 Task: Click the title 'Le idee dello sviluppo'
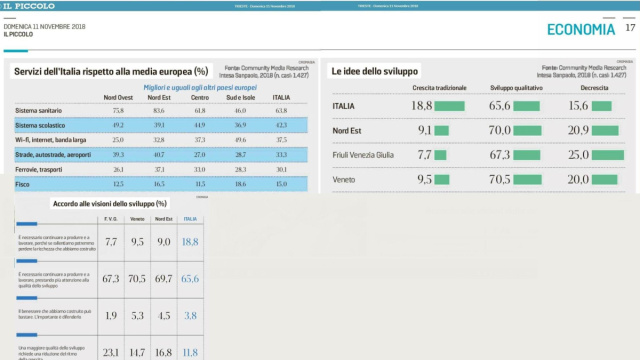pos(375,71)
